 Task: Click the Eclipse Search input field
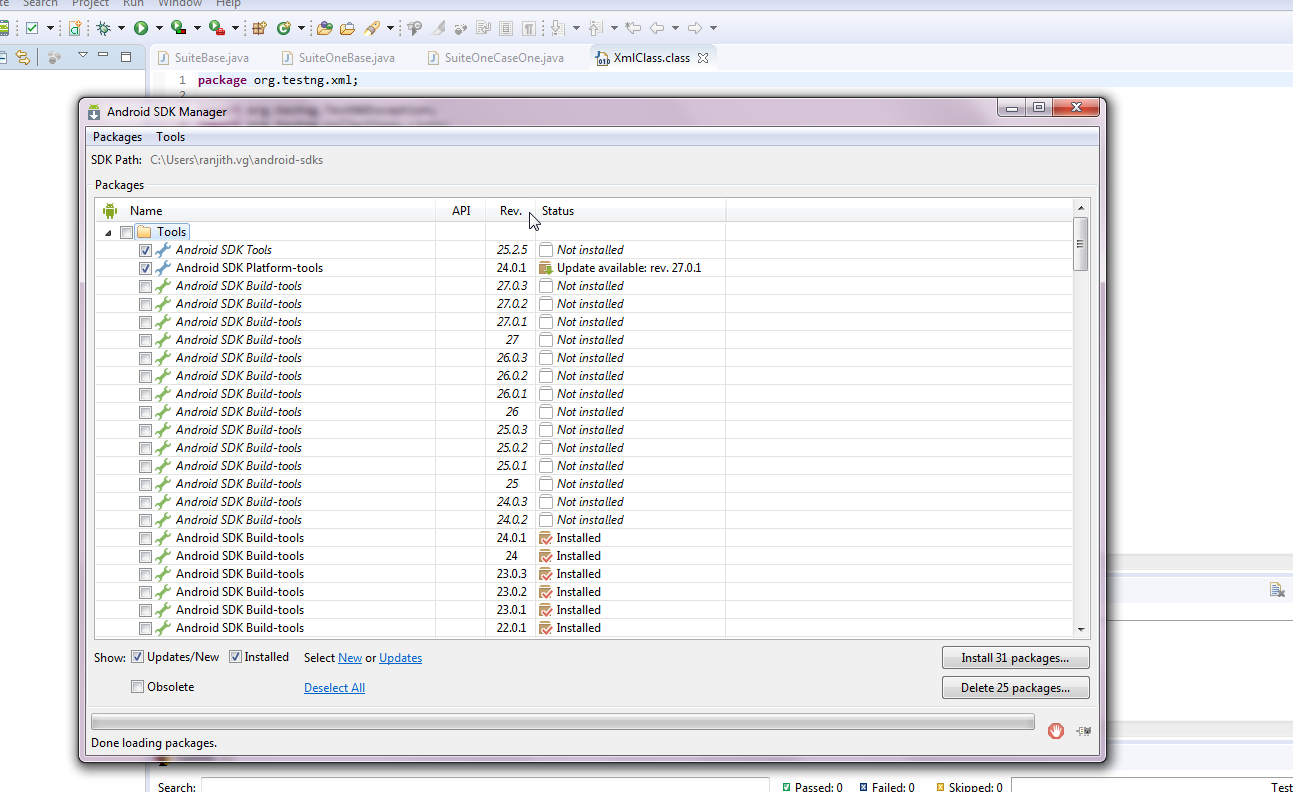coord(485,787)
